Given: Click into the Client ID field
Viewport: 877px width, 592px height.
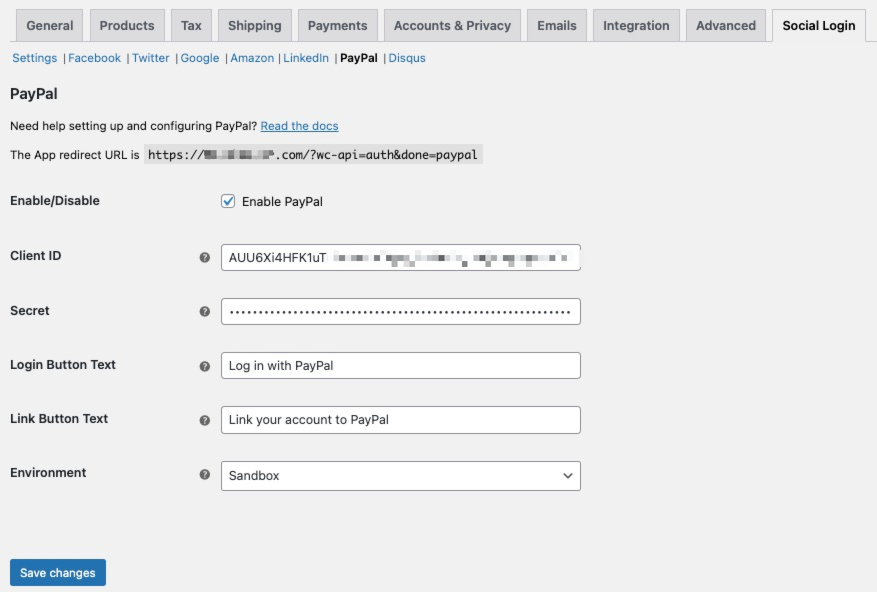Looking at the screenshot, I should click(x=400, y=258).
